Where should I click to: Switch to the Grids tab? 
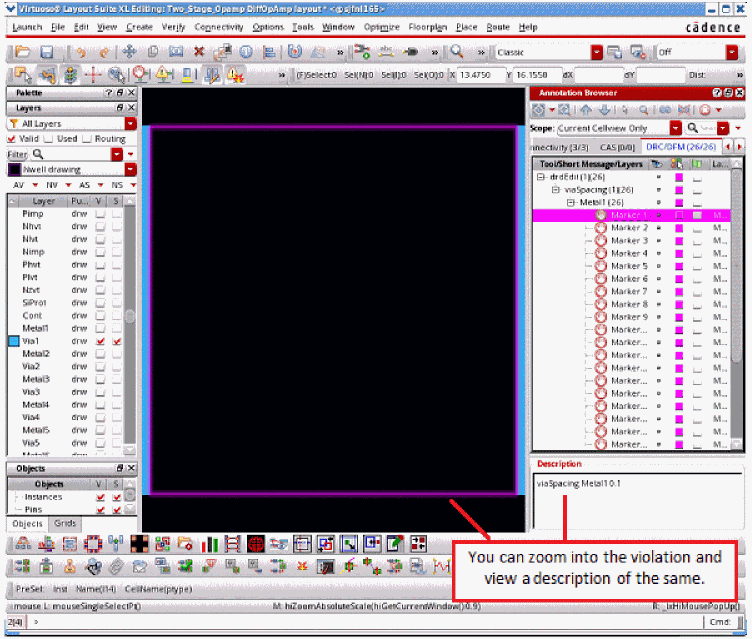tap(65, 523)
